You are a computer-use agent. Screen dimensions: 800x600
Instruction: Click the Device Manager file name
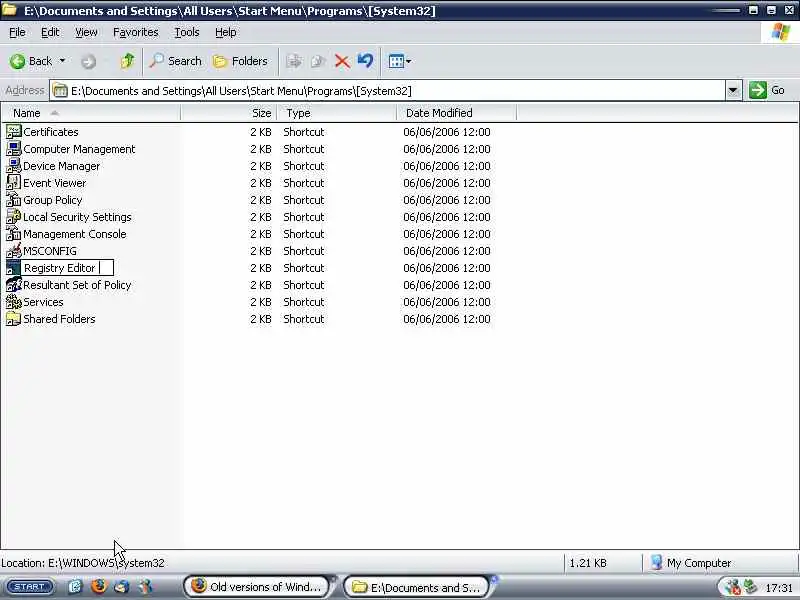[x=61, y=166]
